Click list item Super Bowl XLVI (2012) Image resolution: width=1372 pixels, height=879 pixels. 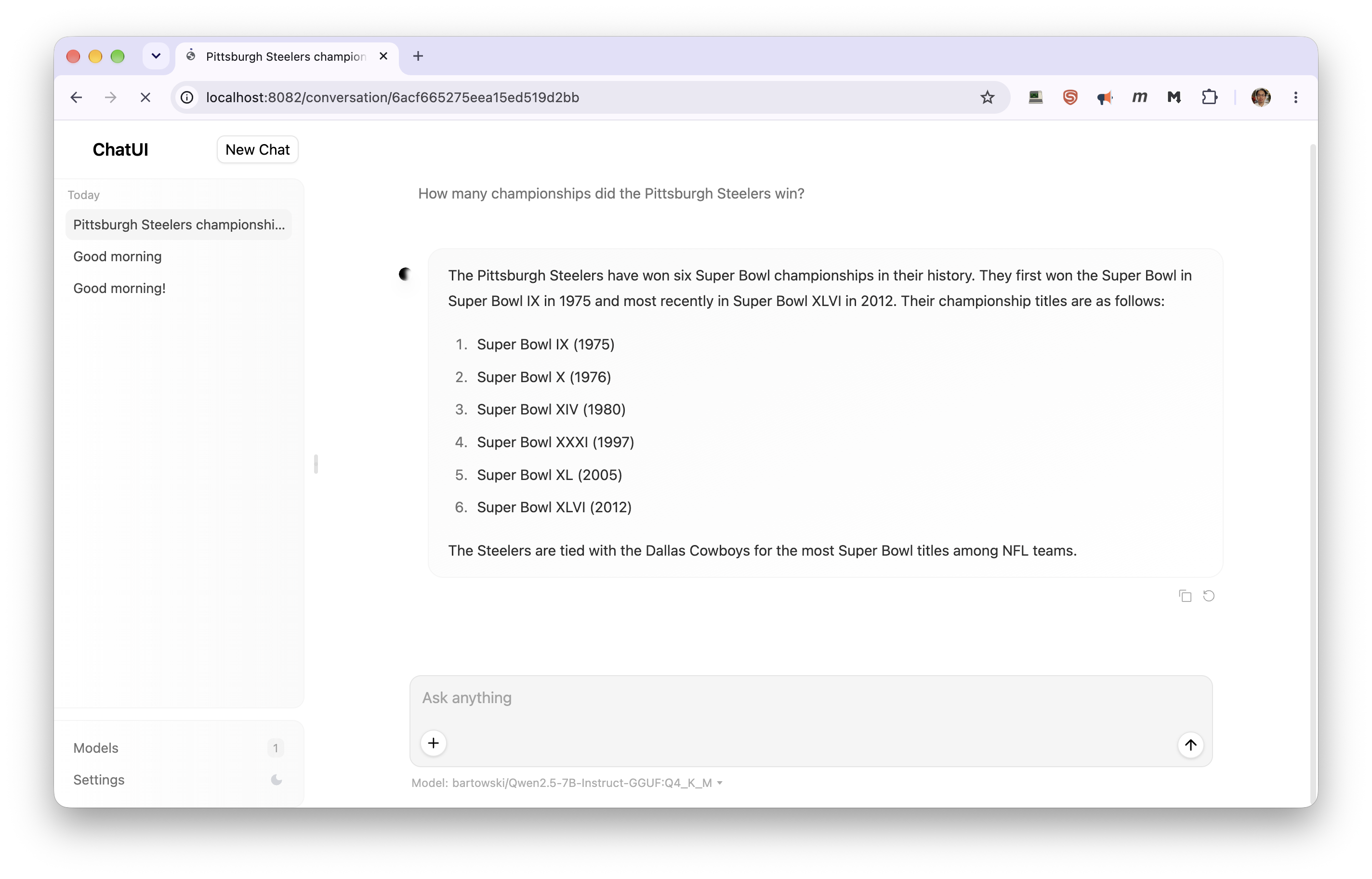[554, 507]
